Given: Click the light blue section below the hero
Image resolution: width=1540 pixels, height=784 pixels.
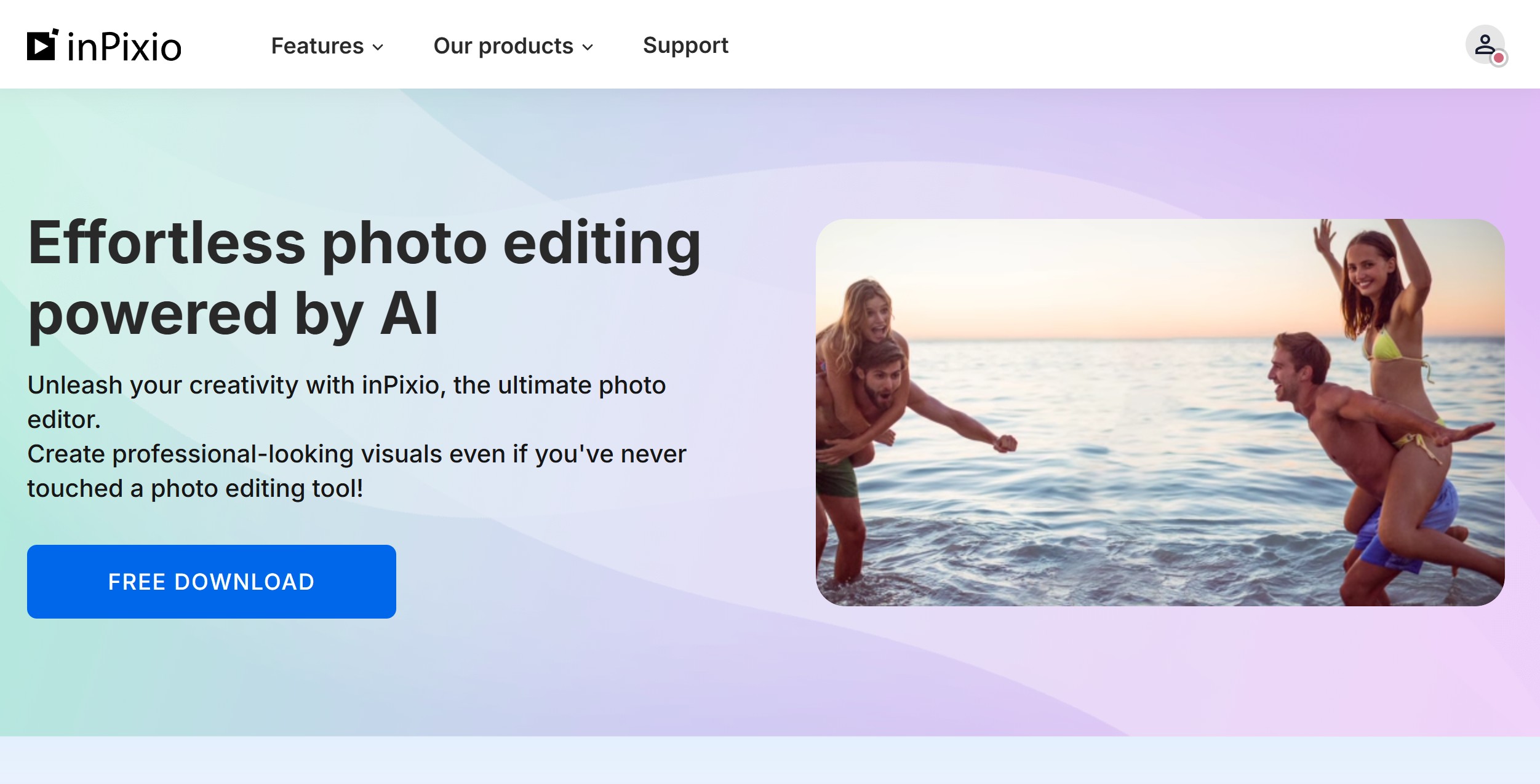Looking at the screenshot, I should [x=769, y=760].
